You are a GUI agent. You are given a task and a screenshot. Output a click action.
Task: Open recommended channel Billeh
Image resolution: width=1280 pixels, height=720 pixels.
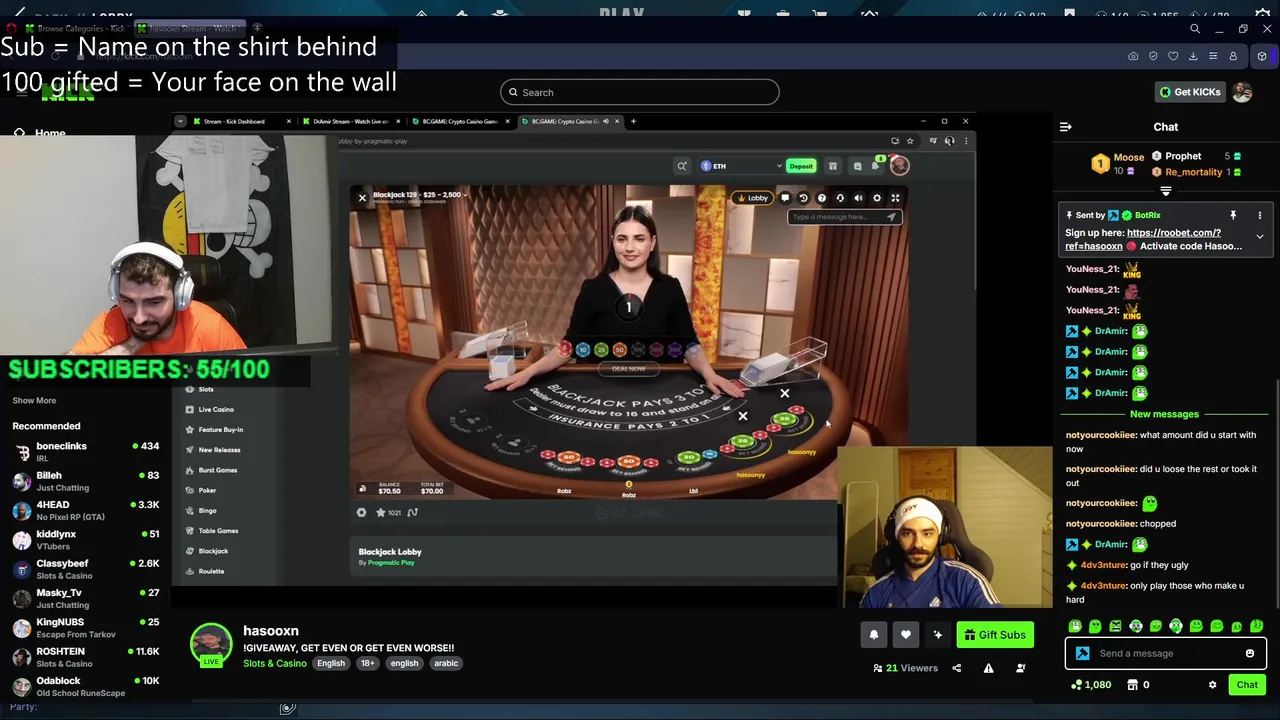85,481
